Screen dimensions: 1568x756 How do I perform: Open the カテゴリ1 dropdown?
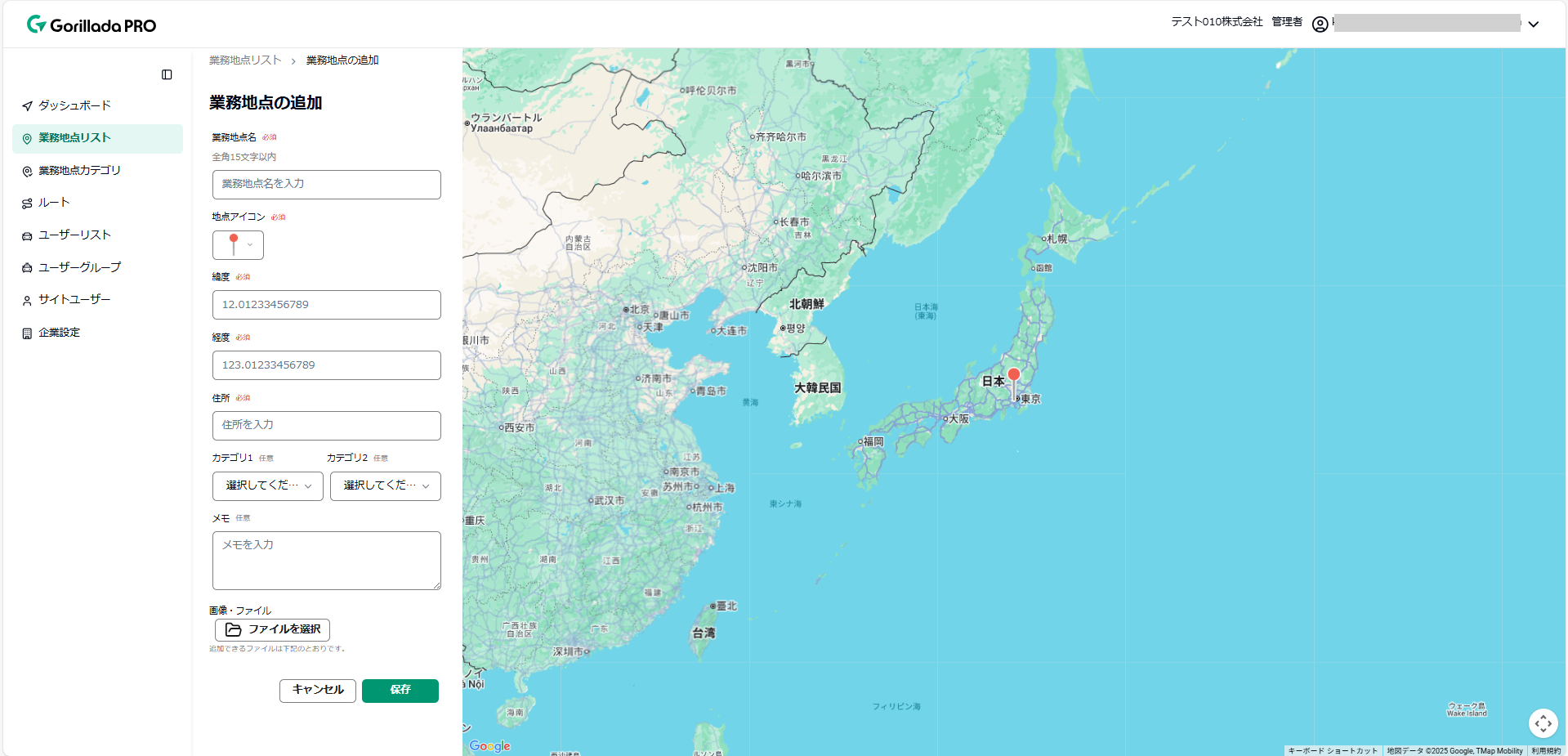(x=267, y=486)
